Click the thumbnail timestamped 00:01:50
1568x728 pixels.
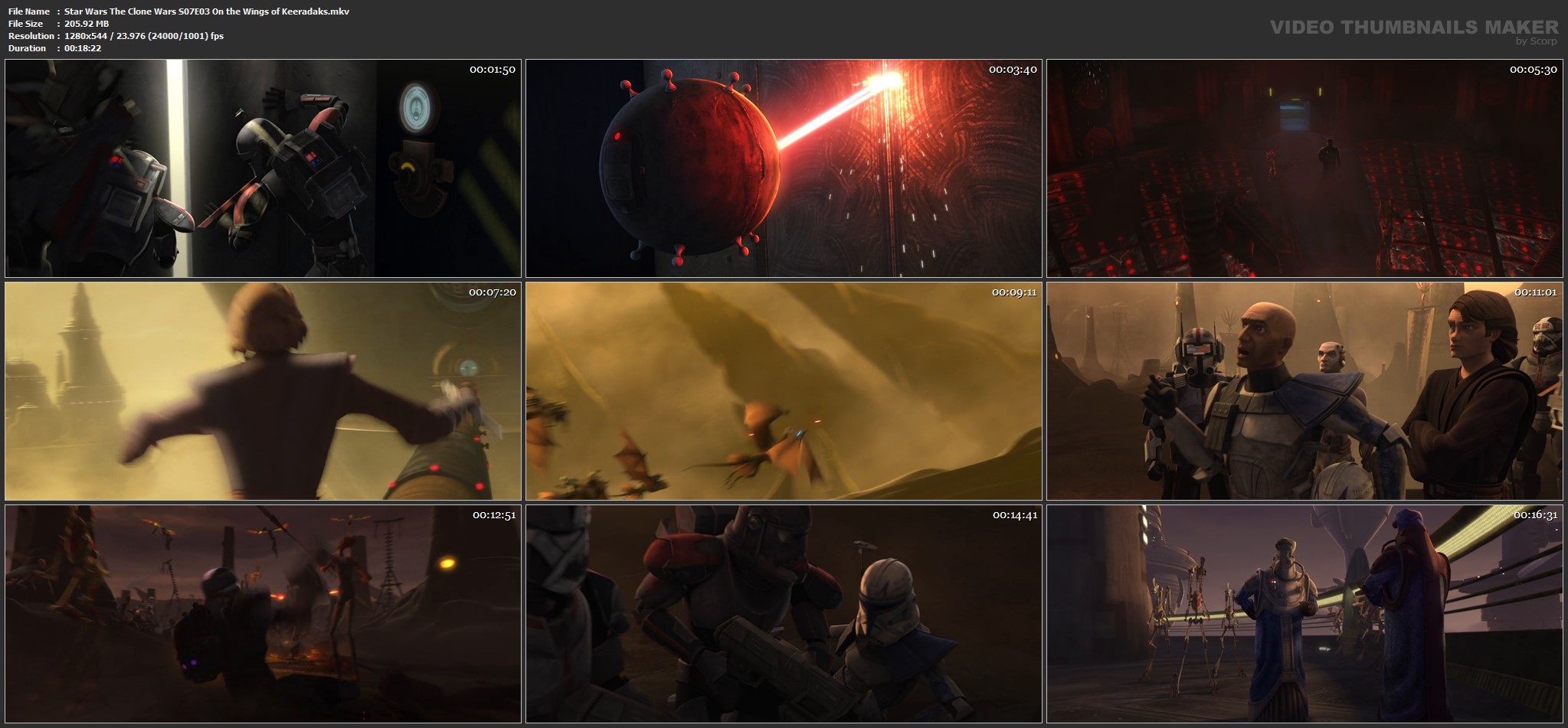(263, 168)
